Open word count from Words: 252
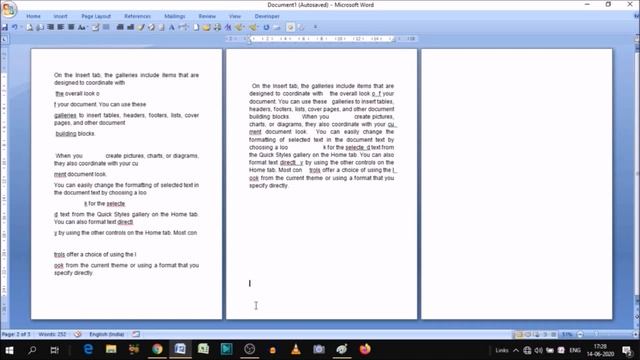The image size is (640, 360). (x=52, y=334)
